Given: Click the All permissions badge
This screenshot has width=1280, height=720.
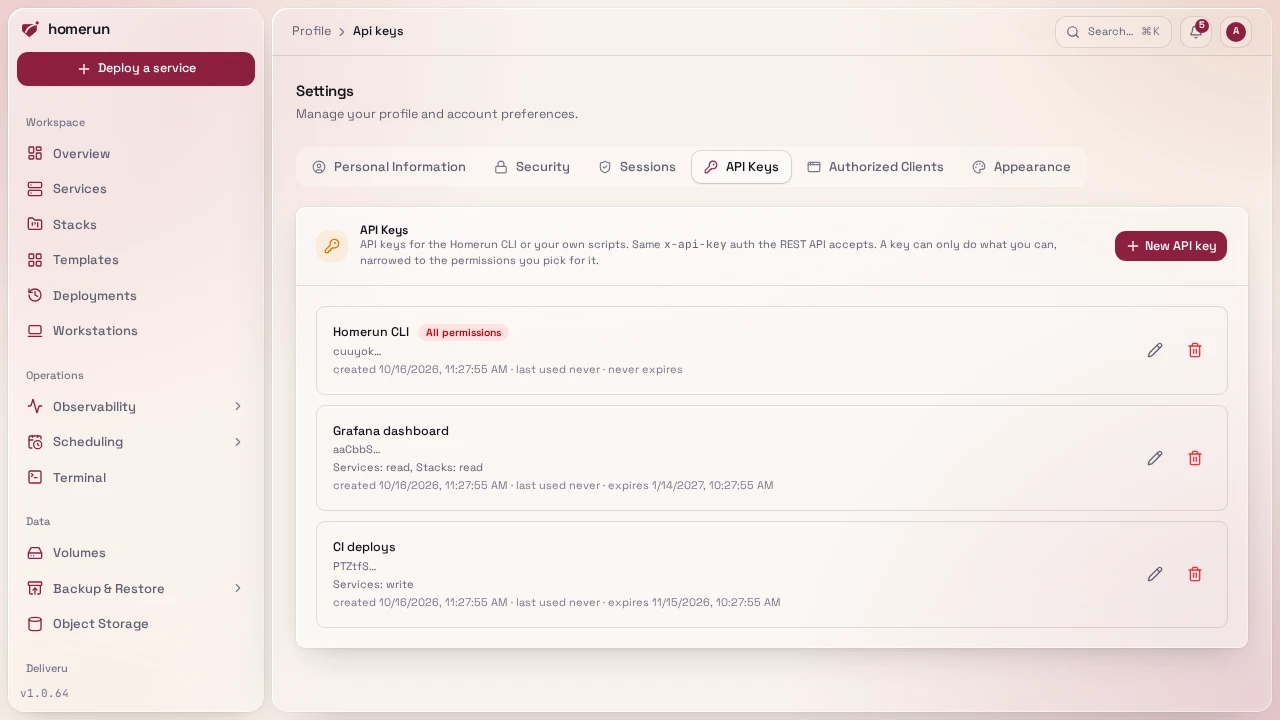Looking at the screenshot, I should click(463, 332).
